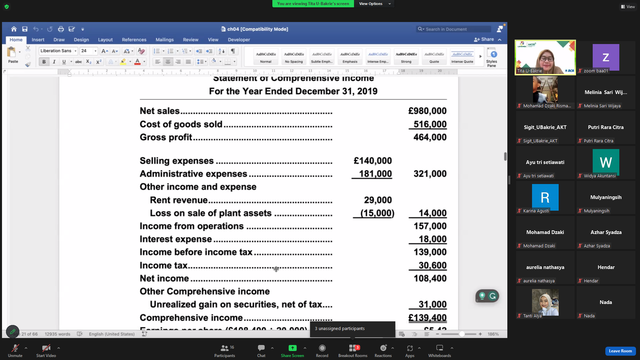Justify paragraph text
This screenshot has width=640, height=360.
pos(188,62)
